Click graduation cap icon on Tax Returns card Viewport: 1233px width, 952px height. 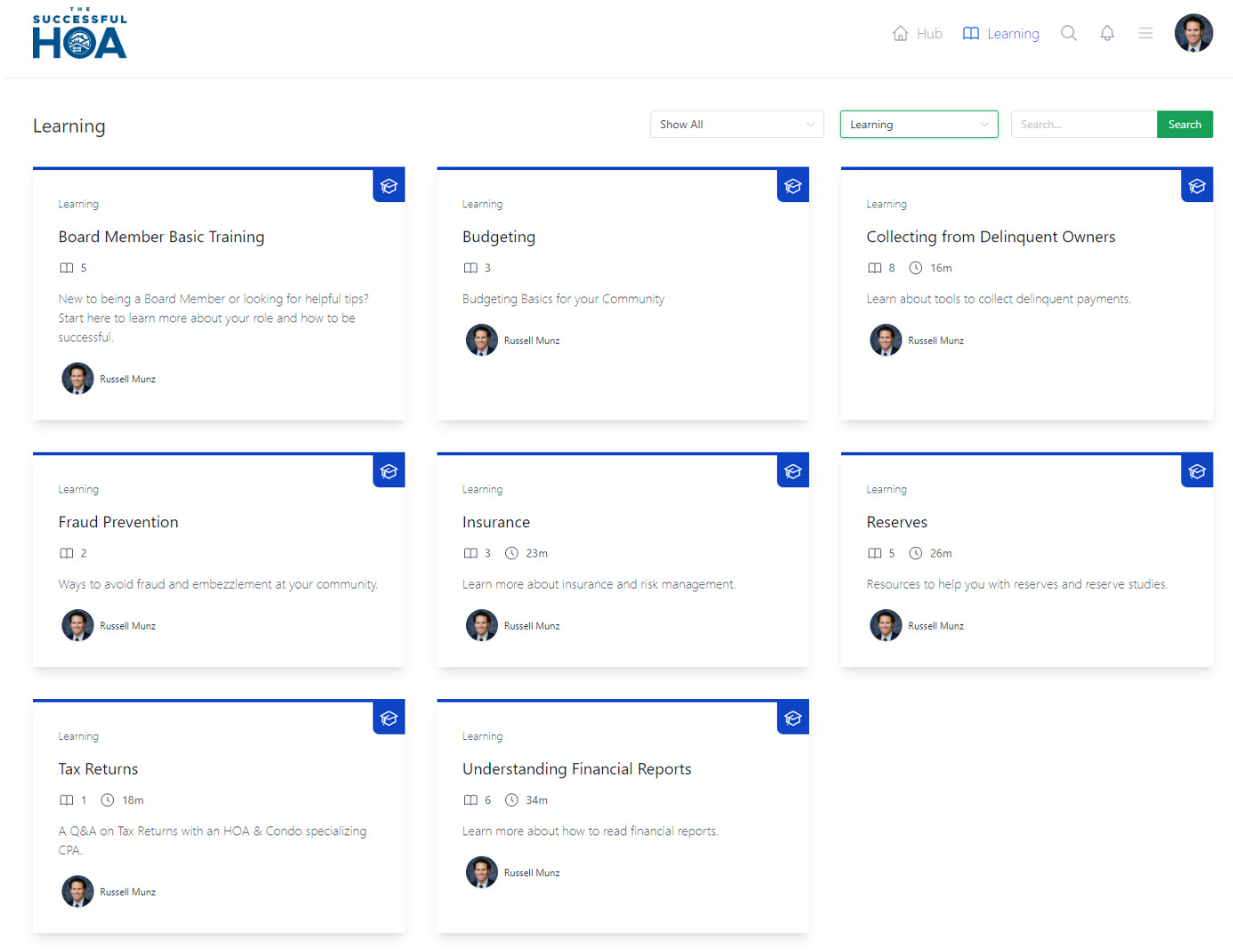(x=388, y=718)
